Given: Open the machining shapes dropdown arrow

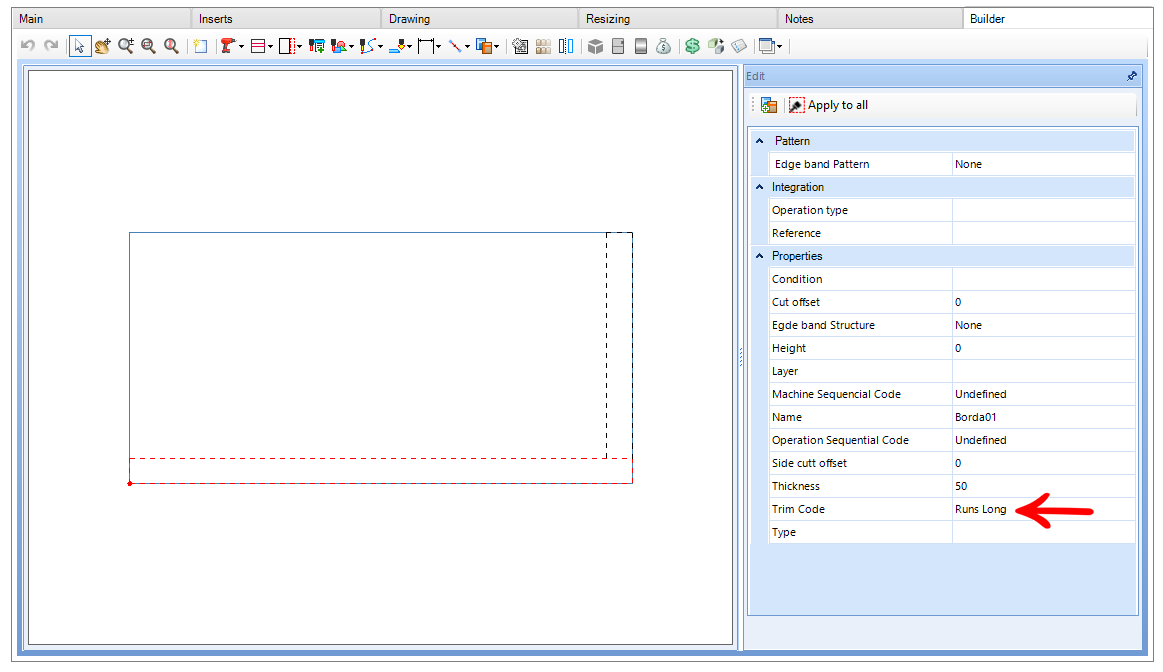Looking at the screenshot, I should tap(352, 47).
